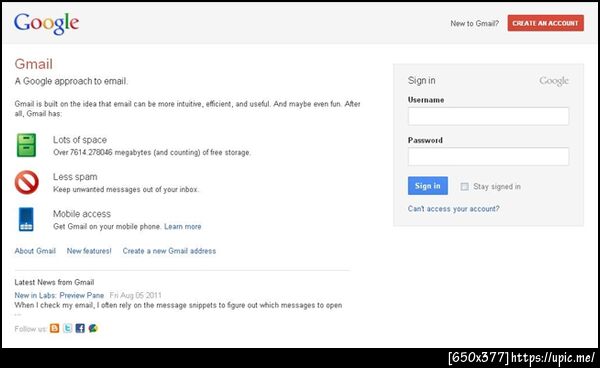600x368 pixels.
Task: Click the Fri Aug 05 2011 date
Action: 135,295
